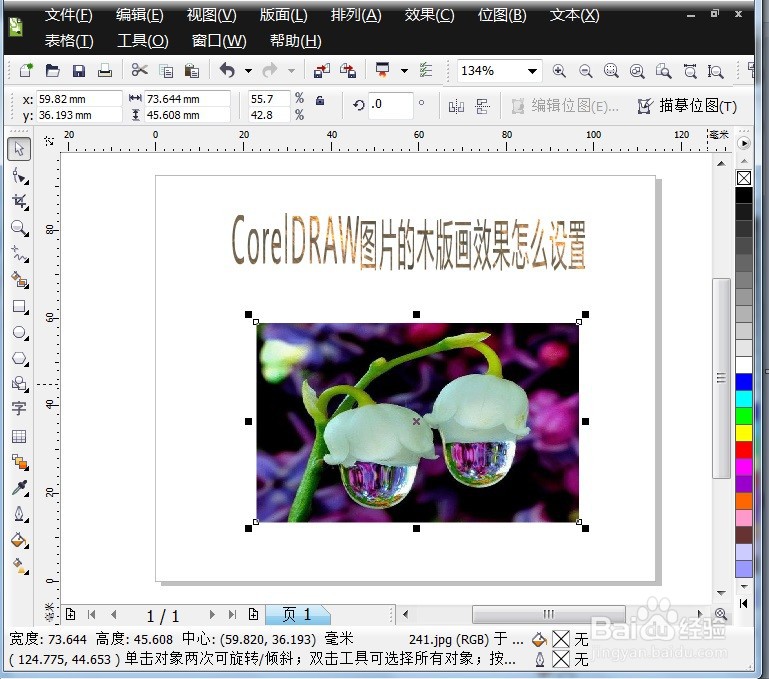Screen dimensions: 769x679
Task: Click the flower bitmap image on canvas
Action: (x=417, y=422)
